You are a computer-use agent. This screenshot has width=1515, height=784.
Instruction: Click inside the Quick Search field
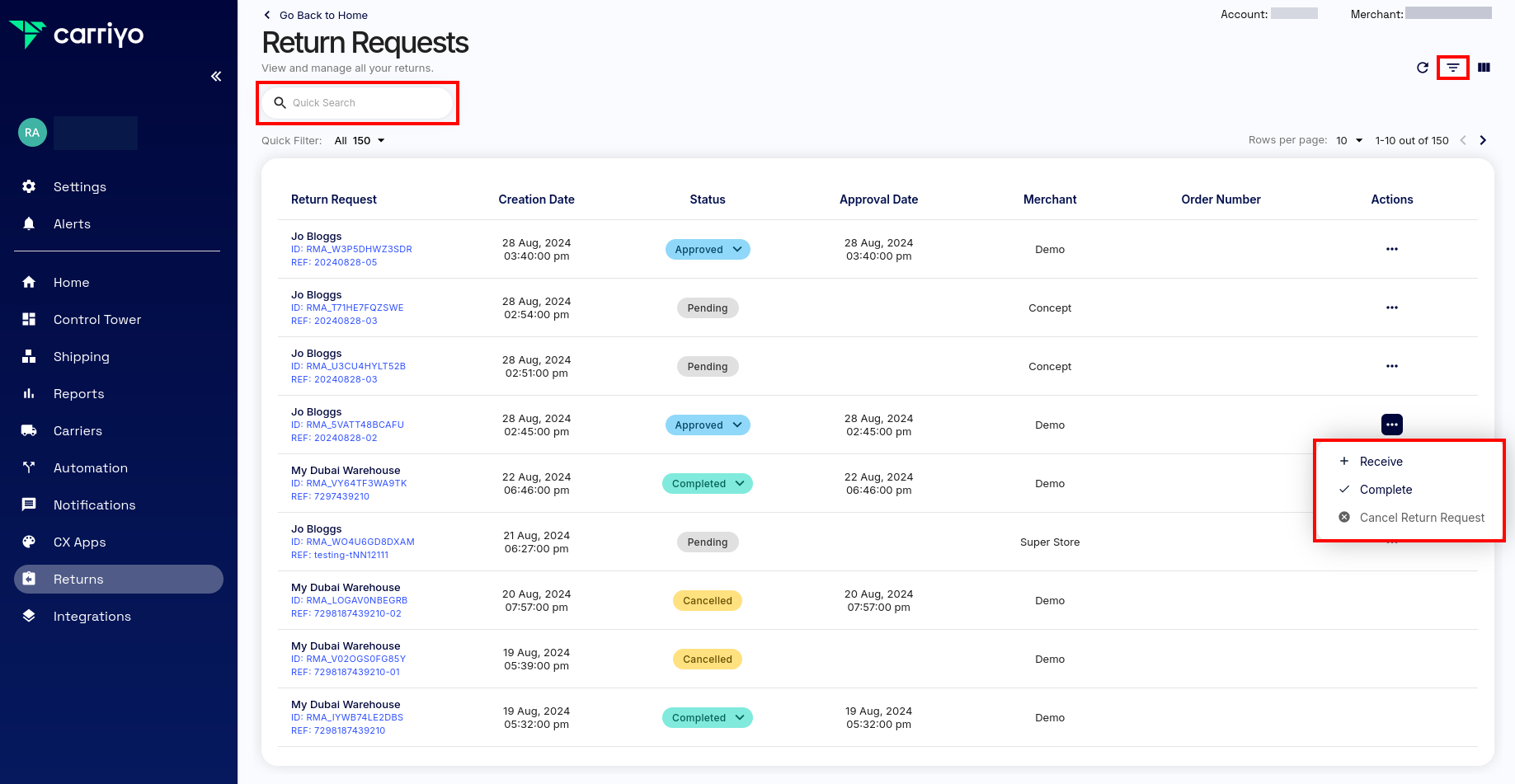357,102
